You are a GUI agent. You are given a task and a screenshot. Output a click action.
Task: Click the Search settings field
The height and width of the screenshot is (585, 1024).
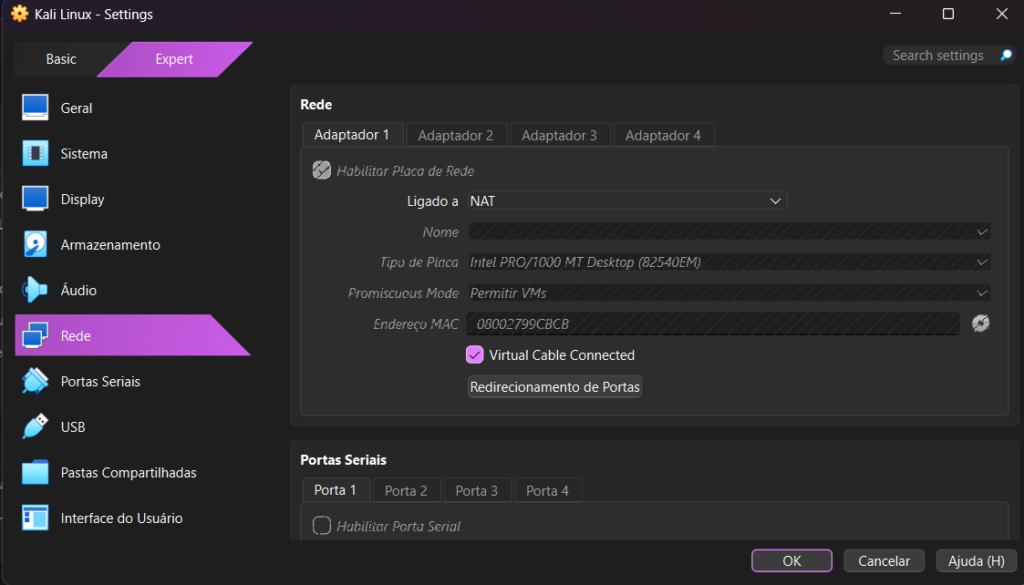pyautogui.click(x=938, y=56)
